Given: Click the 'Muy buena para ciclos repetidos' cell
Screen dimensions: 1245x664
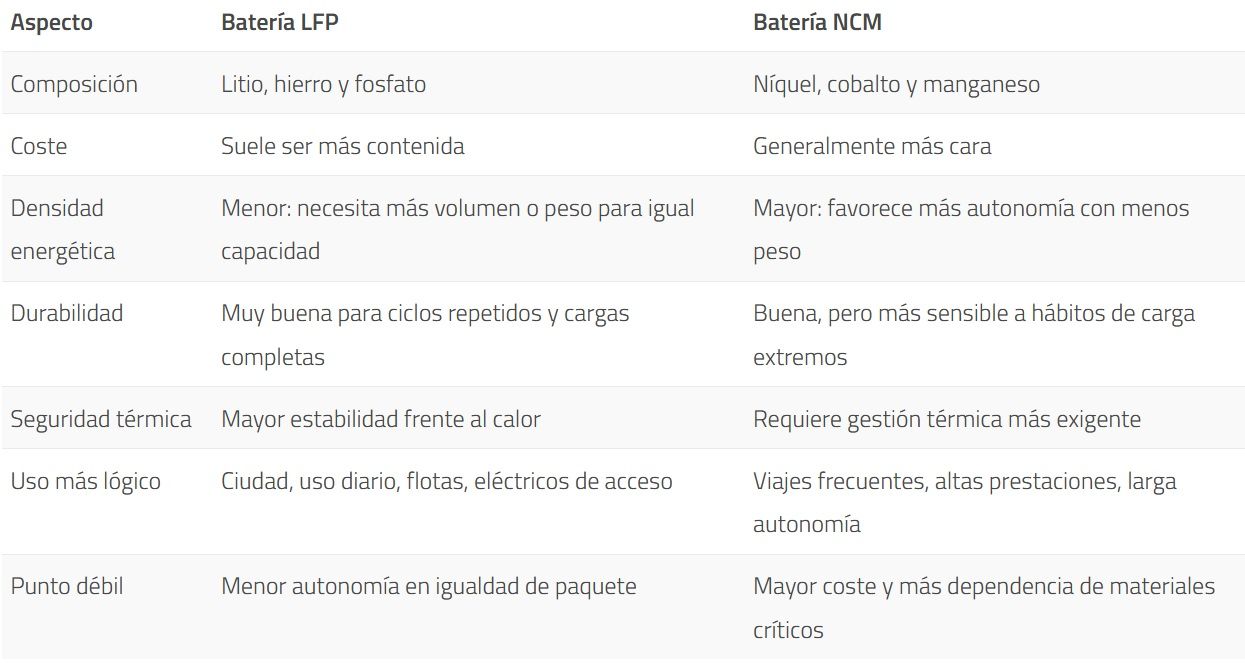Looking at the screenshot, I should click(425, 334).
